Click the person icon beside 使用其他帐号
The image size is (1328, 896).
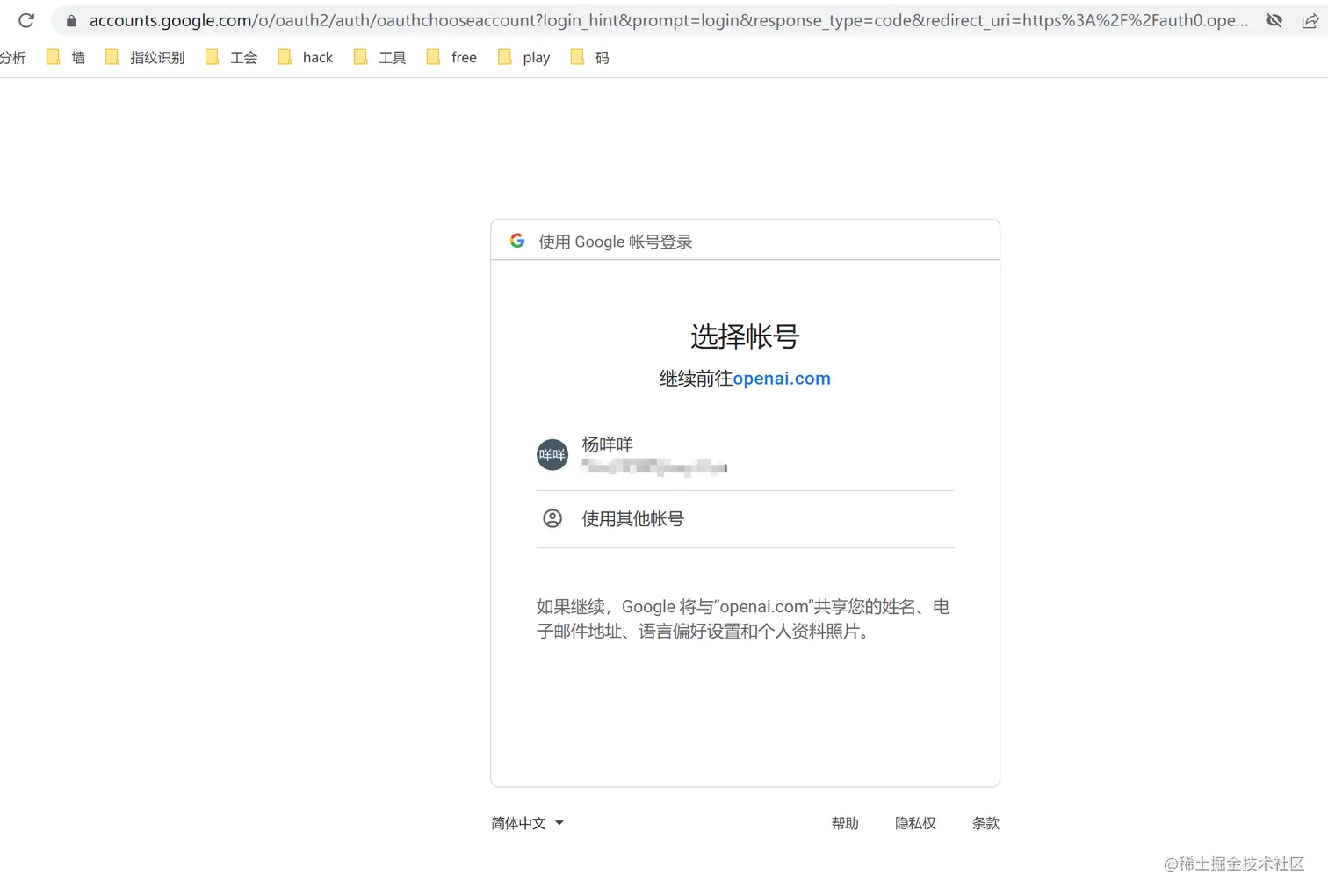(552, 518)
